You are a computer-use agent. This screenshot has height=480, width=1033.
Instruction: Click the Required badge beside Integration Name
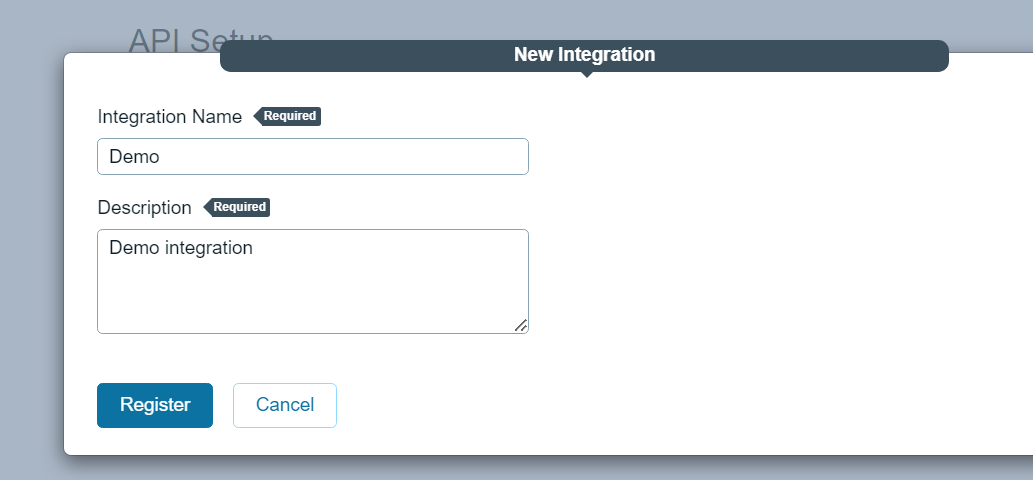pyautogui.click(x=289, y=116)
